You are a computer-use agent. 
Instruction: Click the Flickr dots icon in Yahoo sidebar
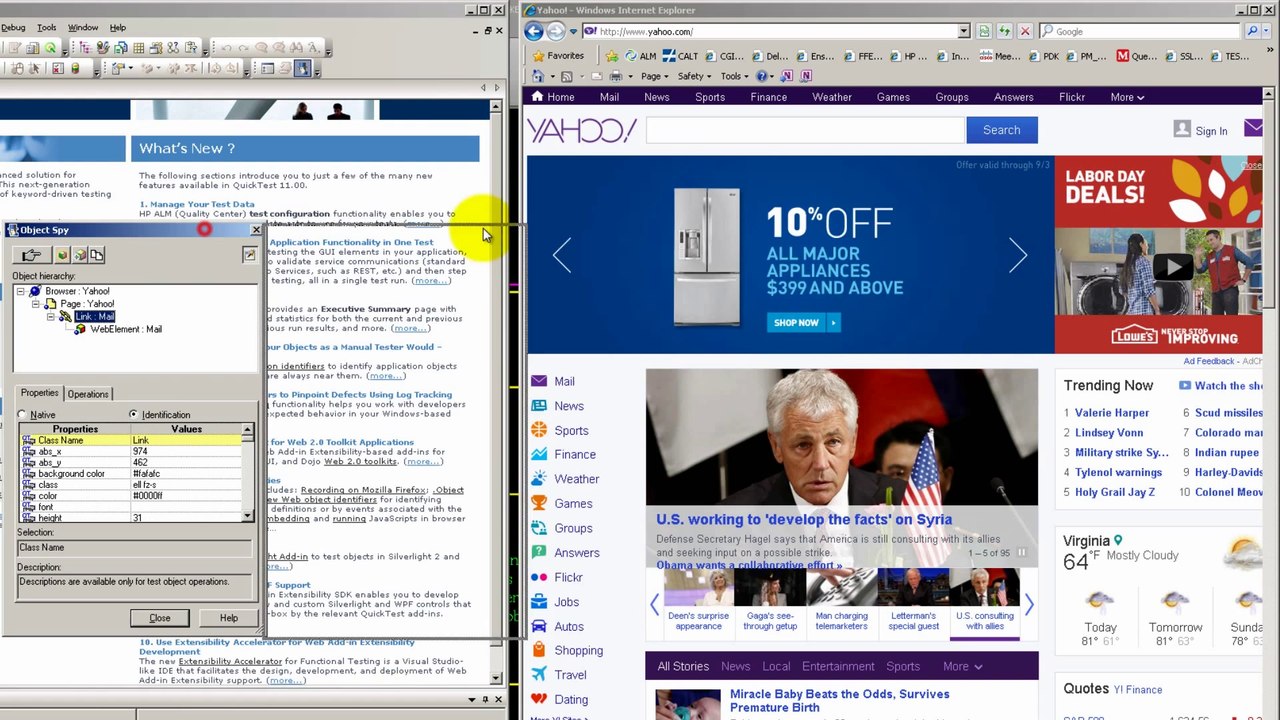tap(539, 577)
